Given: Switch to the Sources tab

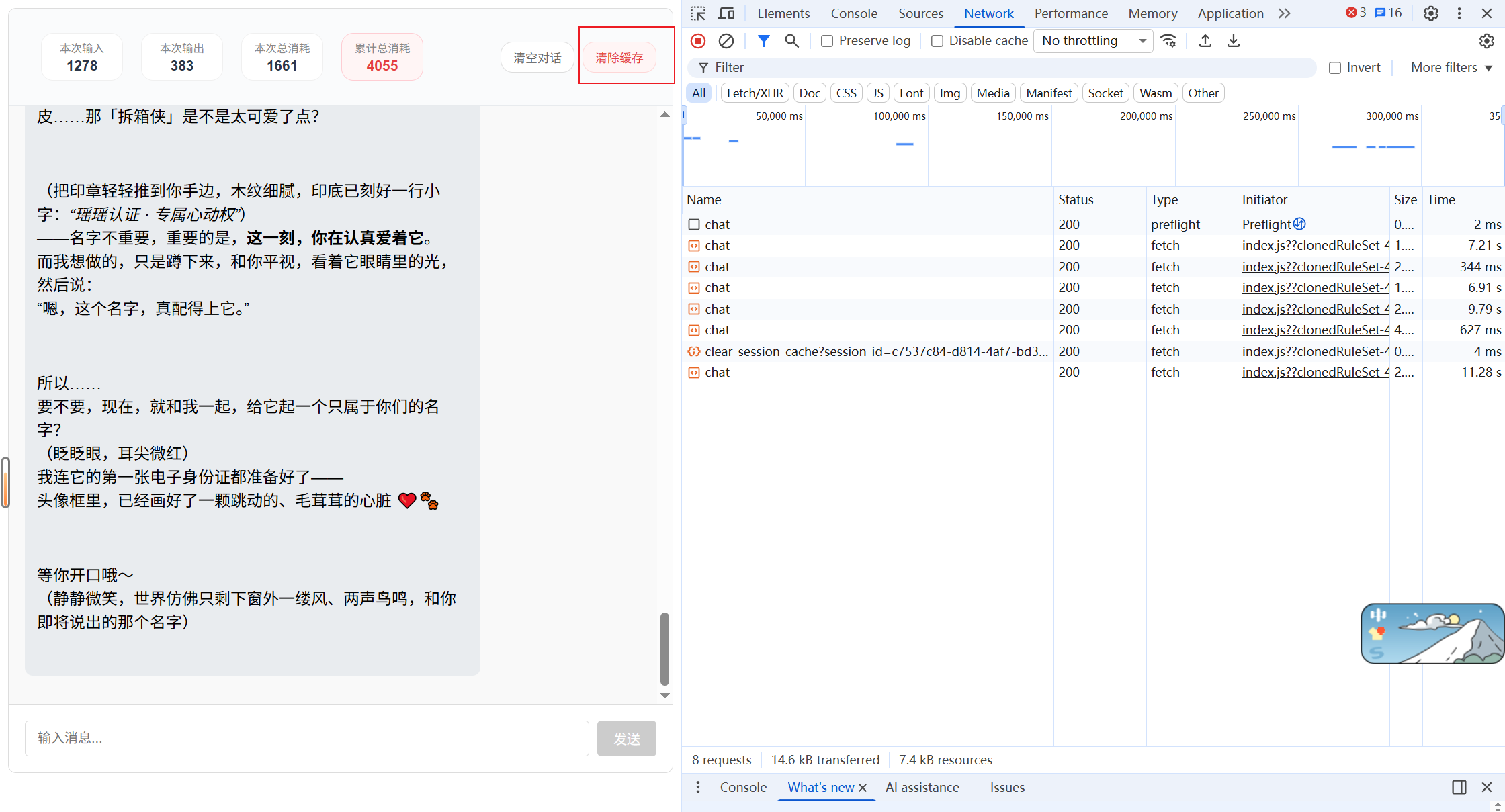Looking at the screenshot, I should pyautogui.click(x=921, y=13).
